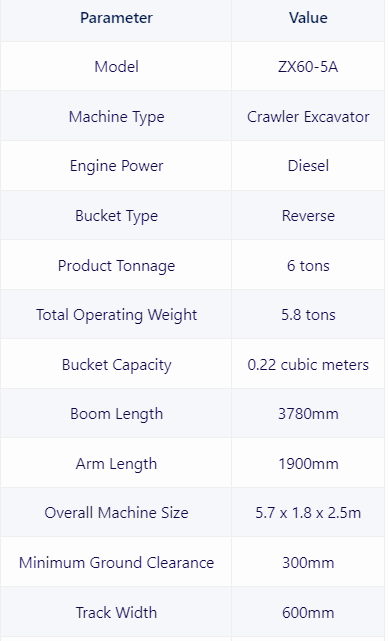
Task: Click the 600mm track width value
Action: pyautogui.click(x=308, y=613)
